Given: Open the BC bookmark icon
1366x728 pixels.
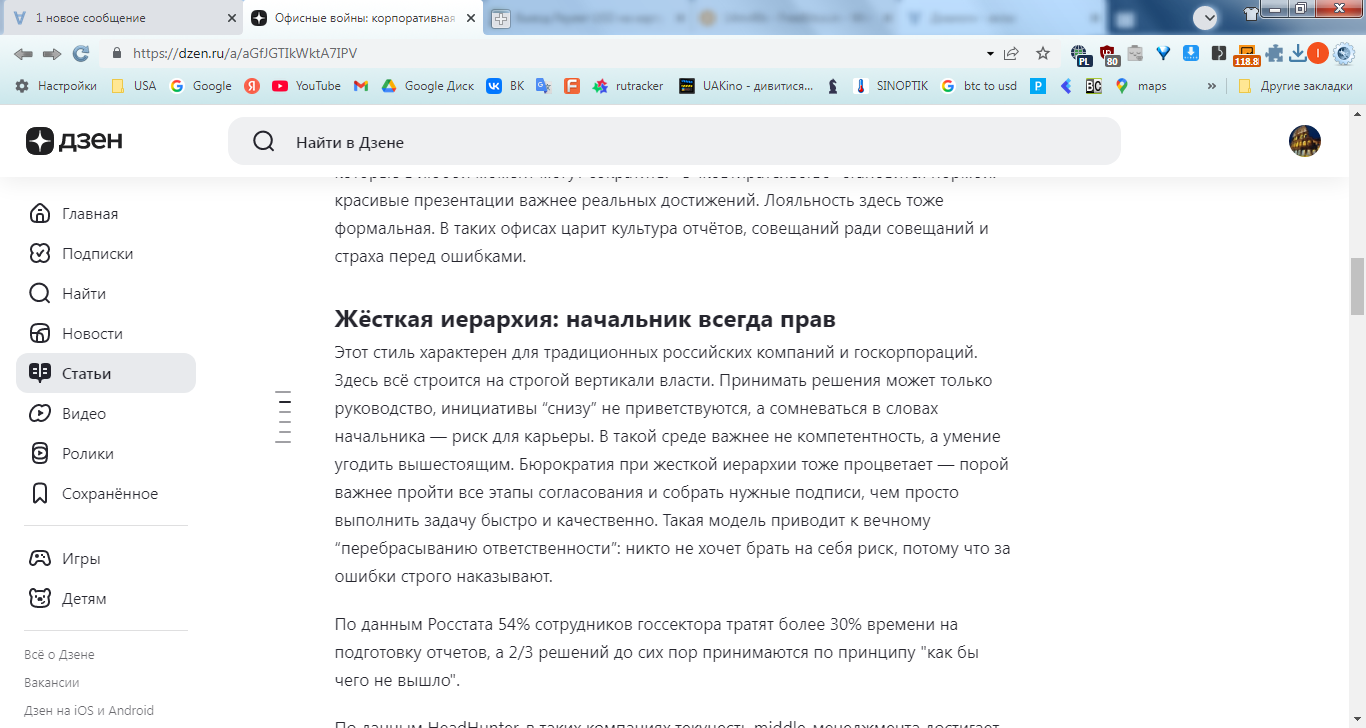Looking at the screenshot, I should pyautogui.click(x=1094, y=86).
